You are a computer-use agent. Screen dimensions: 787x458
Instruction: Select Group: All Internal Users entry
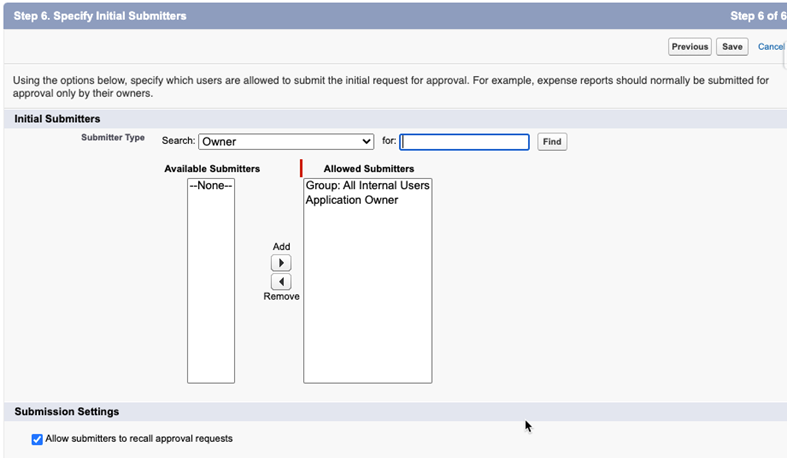367,186
